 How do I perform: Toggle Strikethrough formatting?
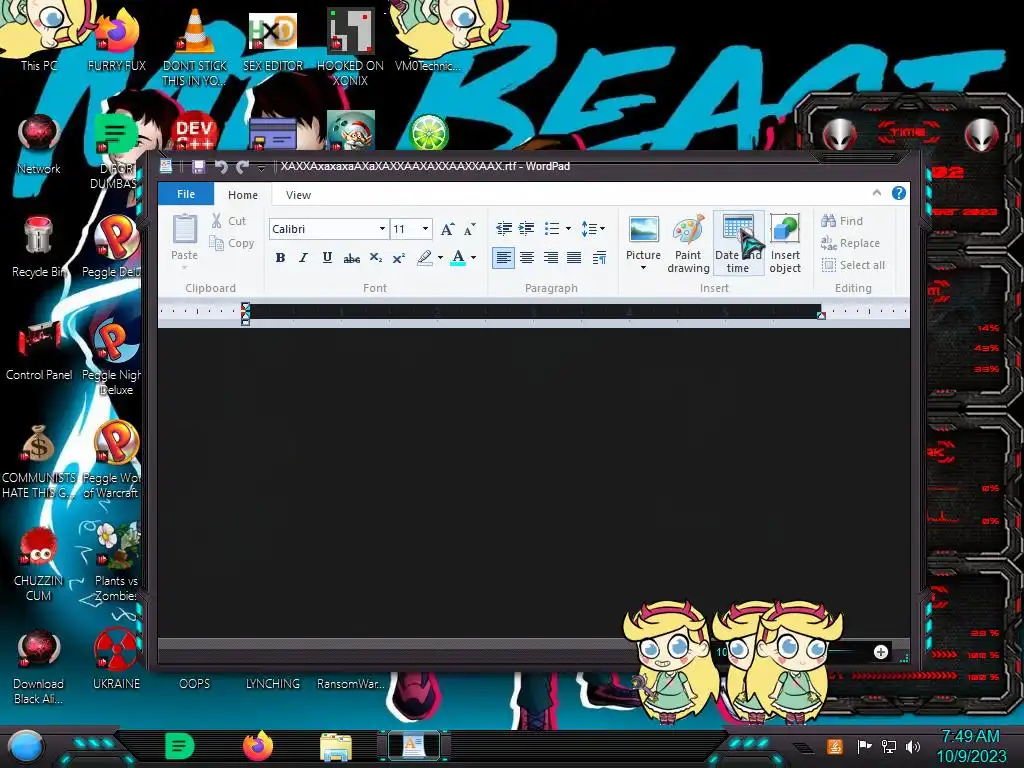[351, 258]
